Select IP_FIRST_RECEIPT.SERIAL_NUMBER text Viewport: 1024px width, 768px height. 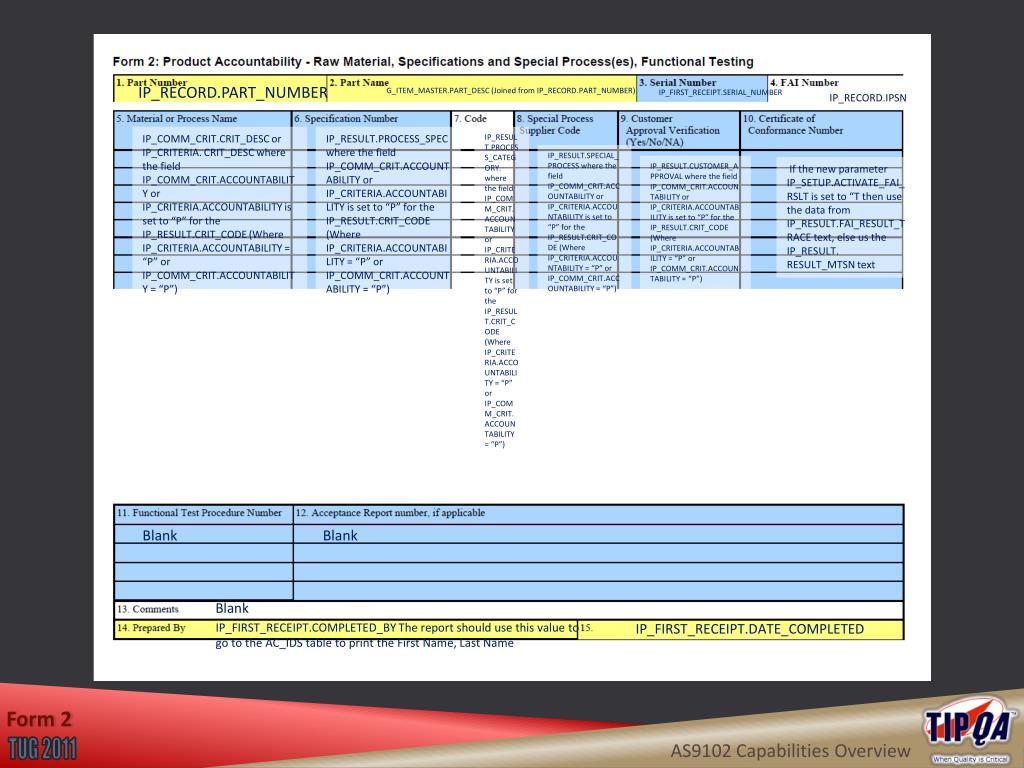pos(720,93)
